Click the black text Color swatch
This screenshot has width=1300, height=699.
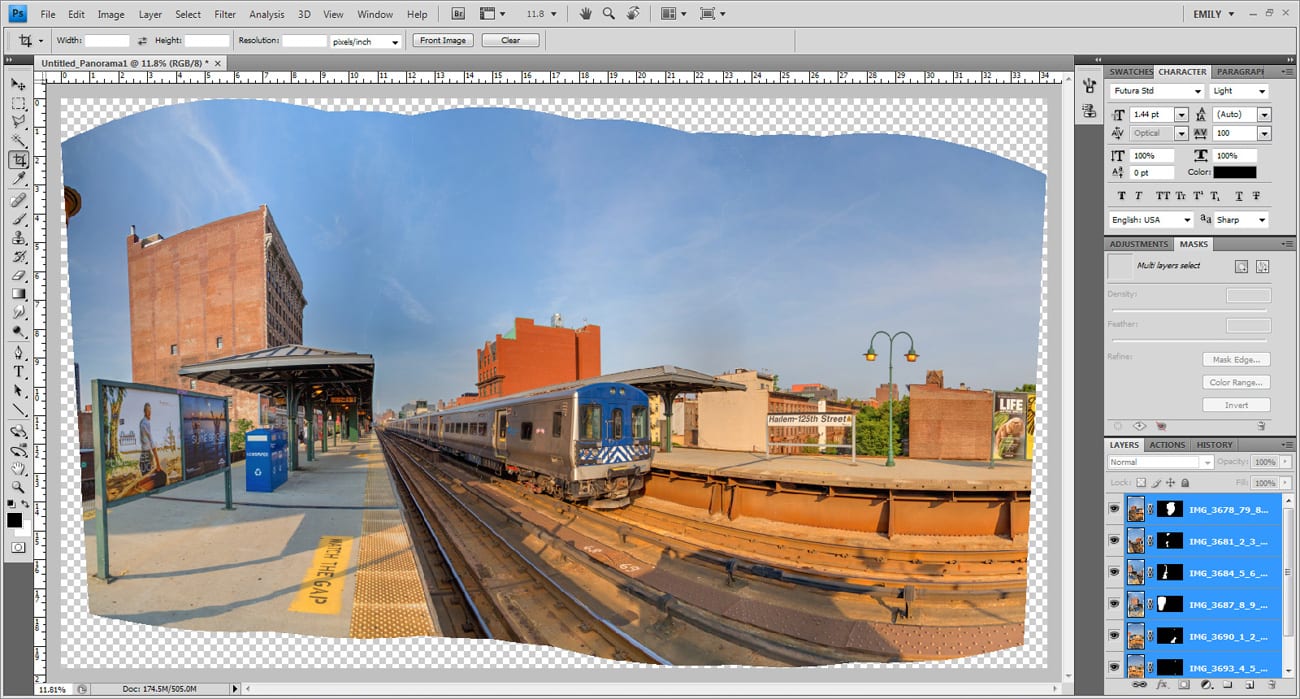pyautogui.click(x=1235, y=173)
